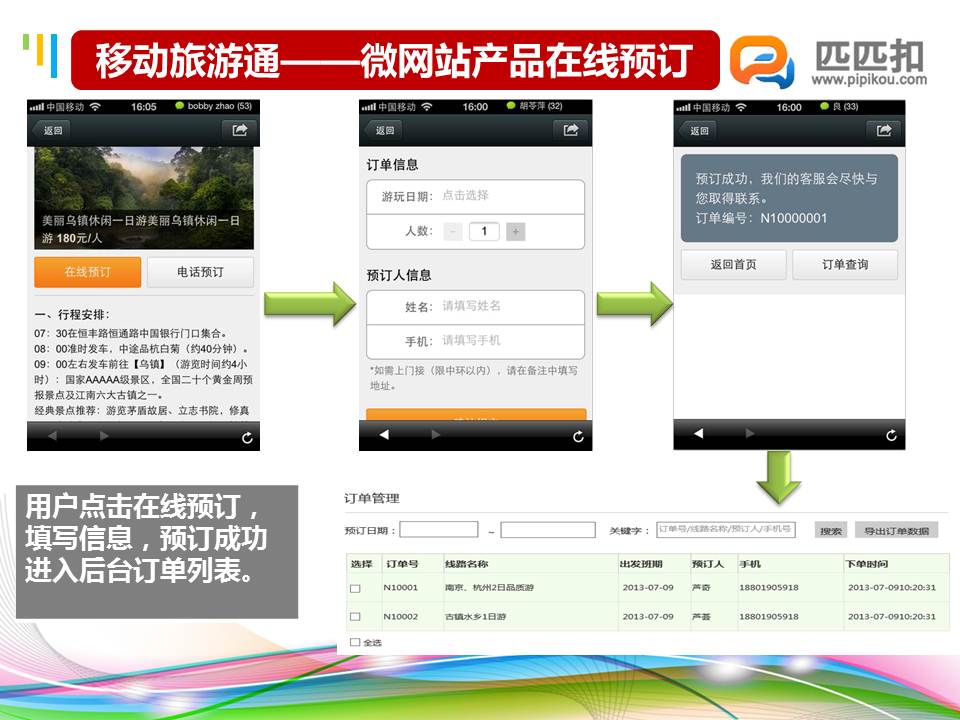Tap 订单查询 on the success screen
Screen dimensions: 960x720
(x=845, y=265)
